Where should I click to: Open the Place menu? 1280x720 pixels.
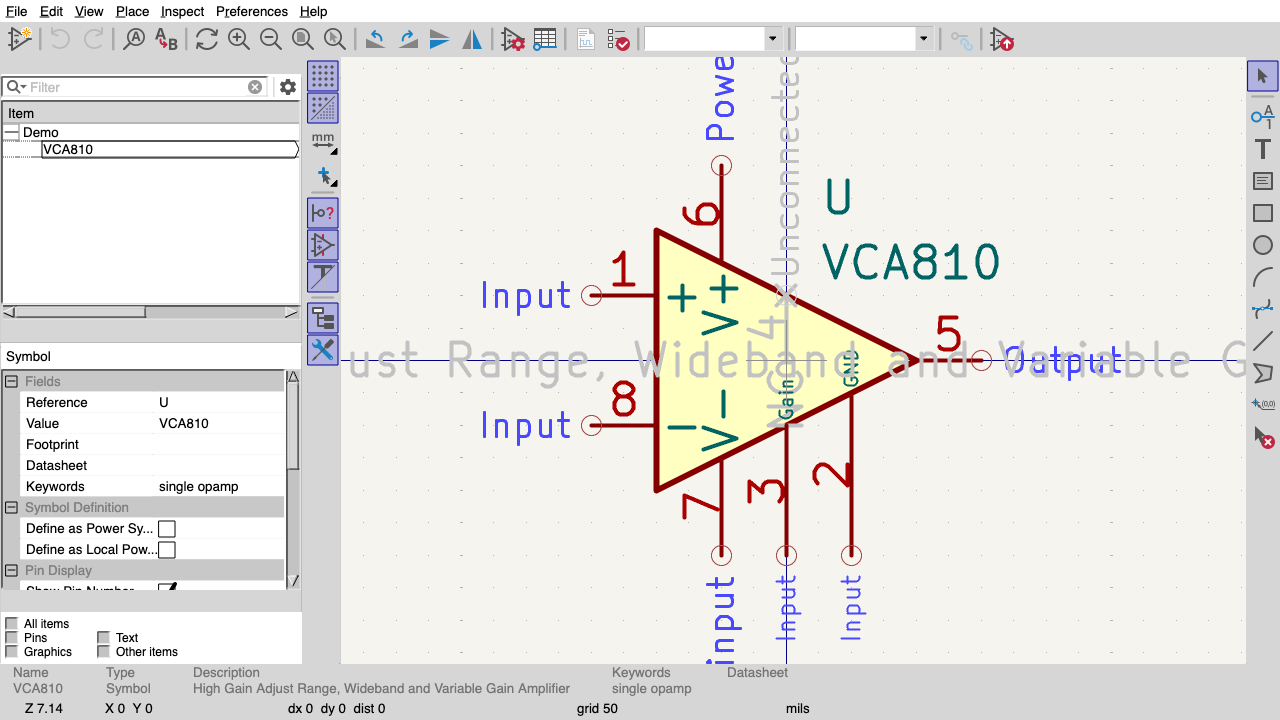(x=132, y=11)
